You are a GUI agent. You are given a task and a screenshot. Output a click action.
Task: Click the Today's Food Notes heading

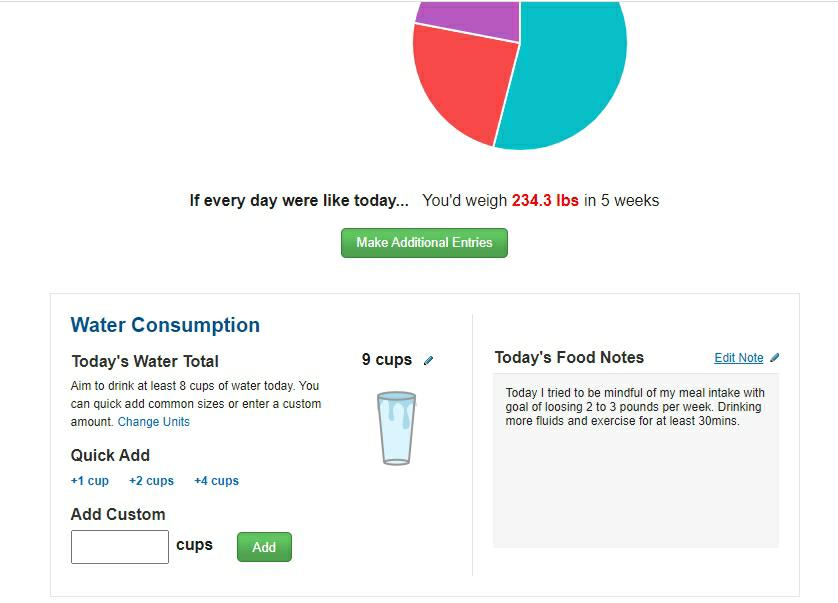[x=569, y=357]
